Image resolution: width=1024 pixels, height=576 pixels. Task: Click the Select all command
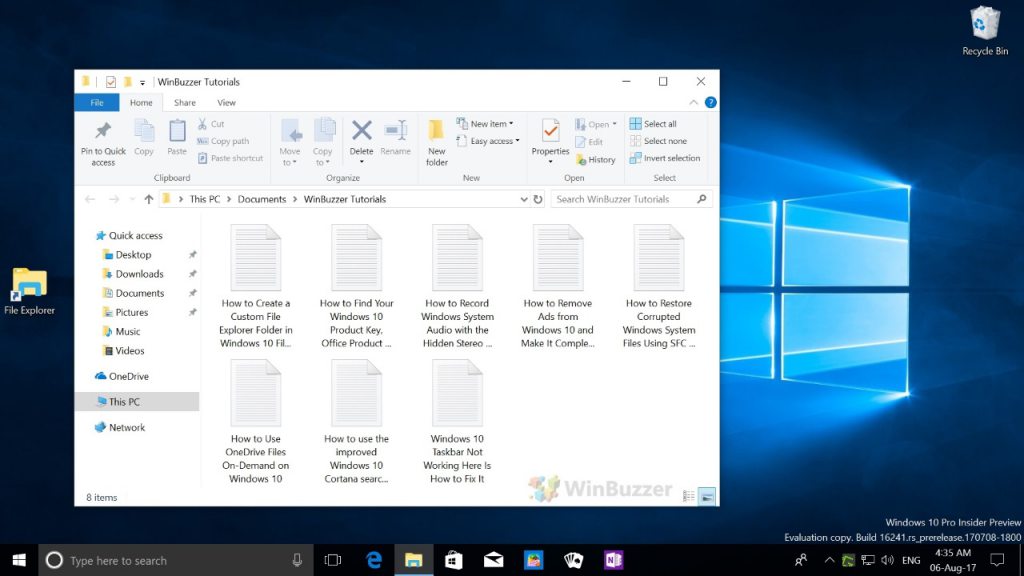(x=655, y=122)
